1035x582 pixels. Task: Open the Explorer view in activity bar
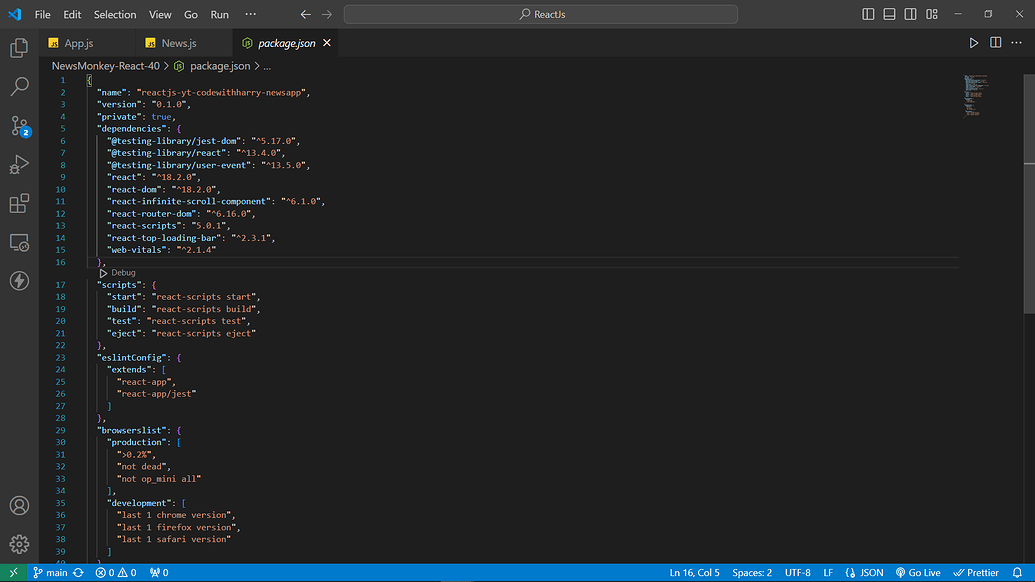tap(19, 48)
